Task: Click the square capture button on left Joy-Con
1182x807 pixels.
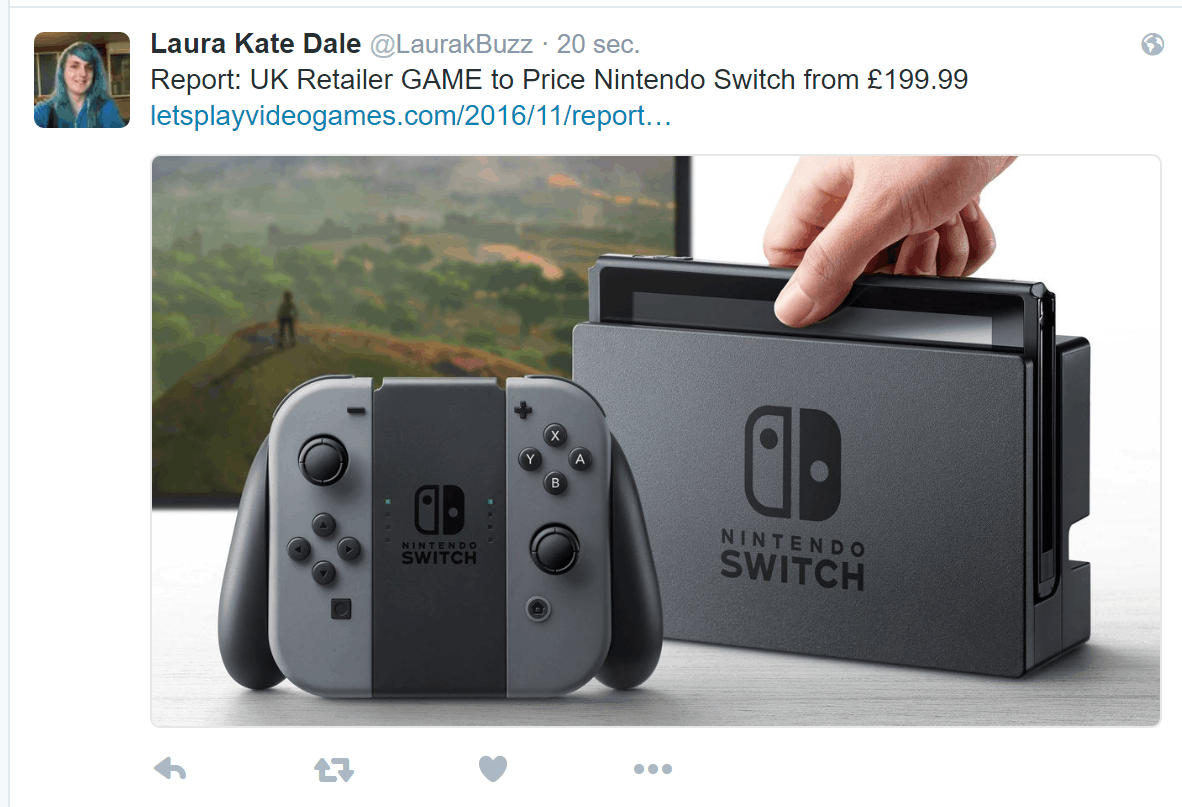Action: (341, 608)
